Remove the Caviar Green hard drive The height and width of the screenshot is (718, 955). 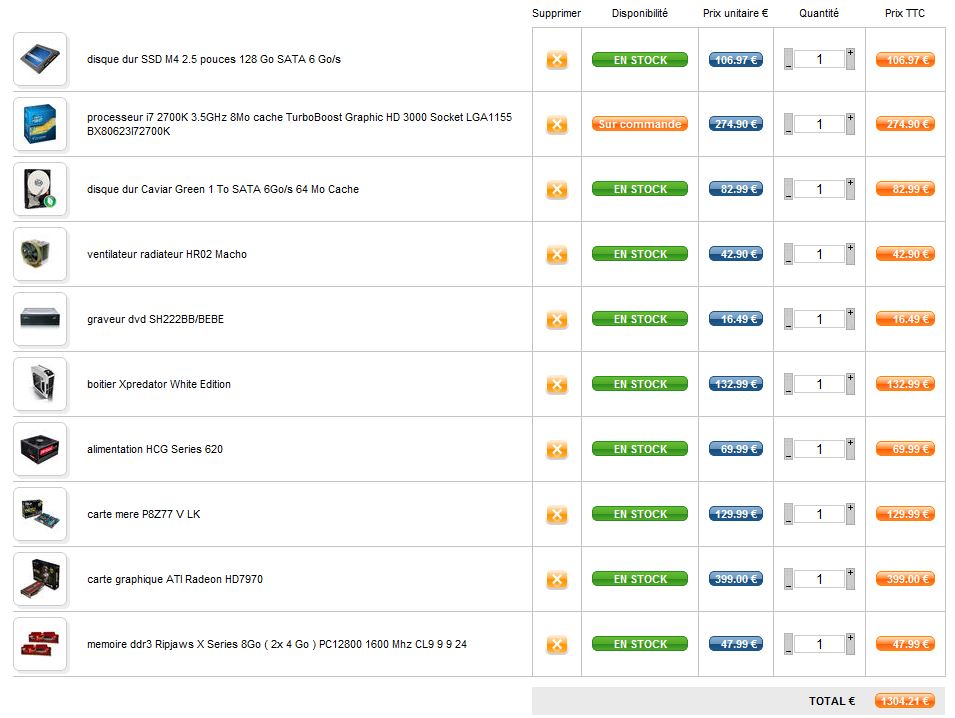click(x=557, y=190)
